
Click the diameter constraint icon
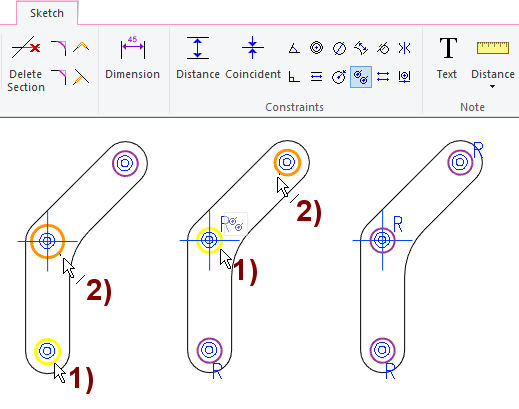tap(339, 48)
